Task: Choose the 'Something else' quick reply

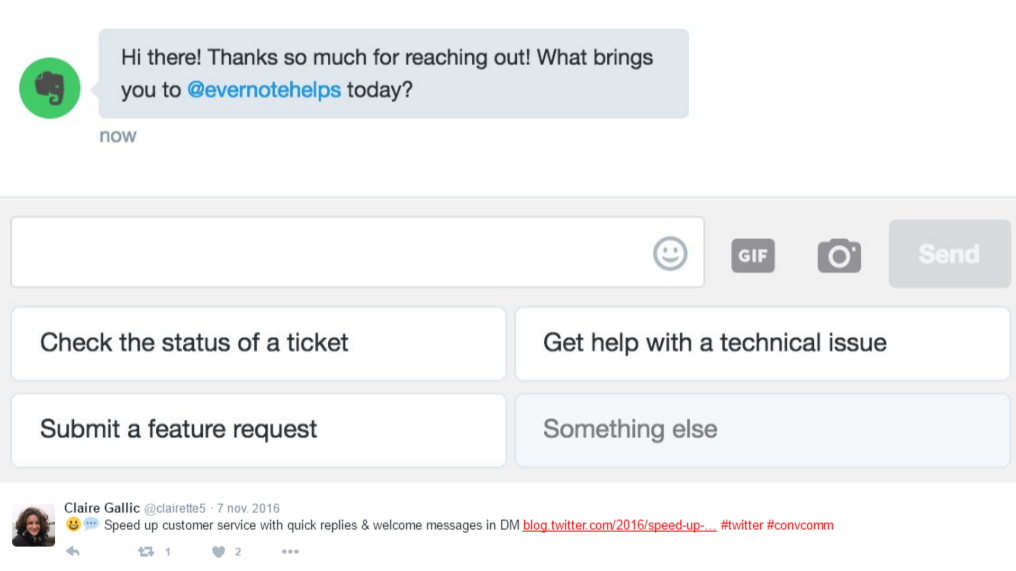Action: (x=762, y=430)
